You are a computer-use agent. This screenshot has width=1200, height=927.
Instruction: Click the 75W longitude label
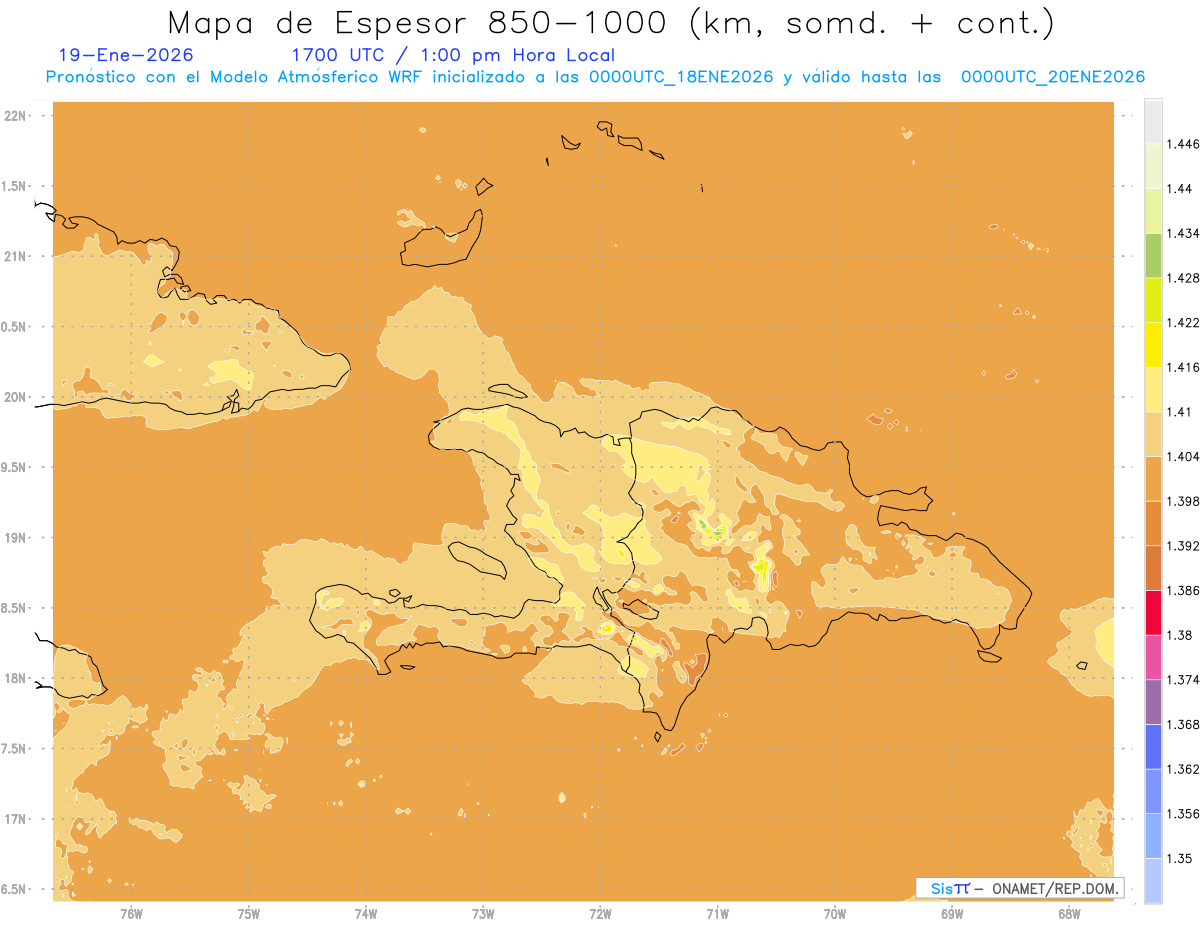coord(249,915)
